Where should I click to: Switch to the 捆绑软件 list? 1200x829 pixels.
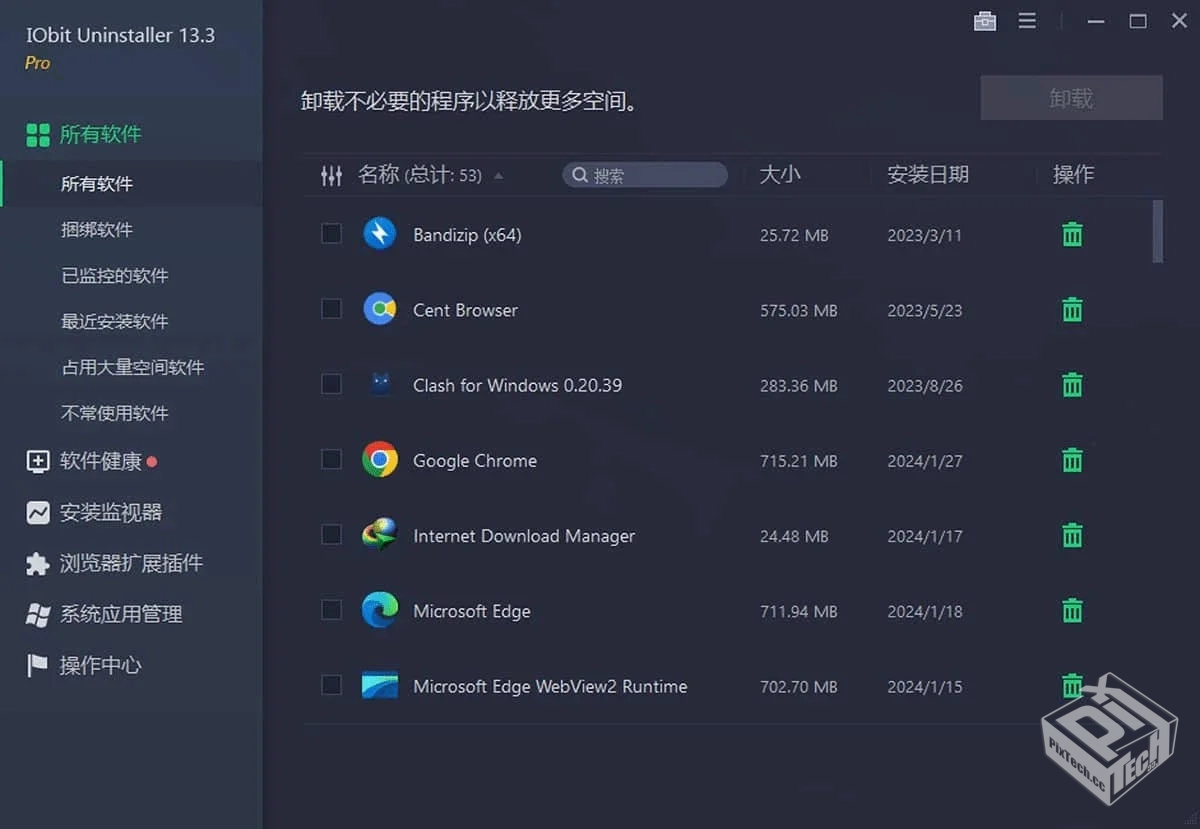pyautogui.click(x=96, y=229)
